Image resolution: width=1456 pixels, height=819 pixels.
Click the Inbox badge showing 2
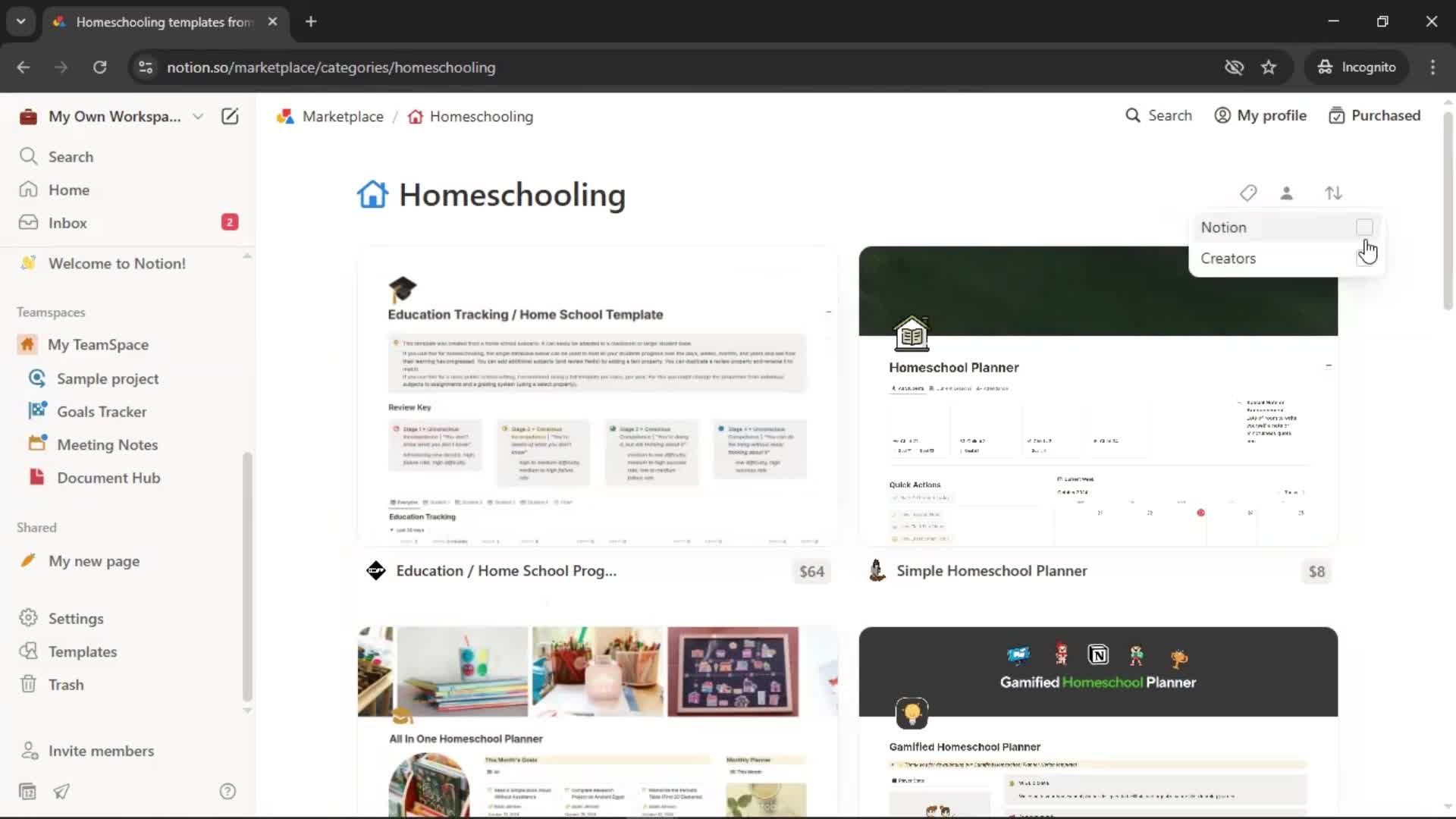coord(230,222)
